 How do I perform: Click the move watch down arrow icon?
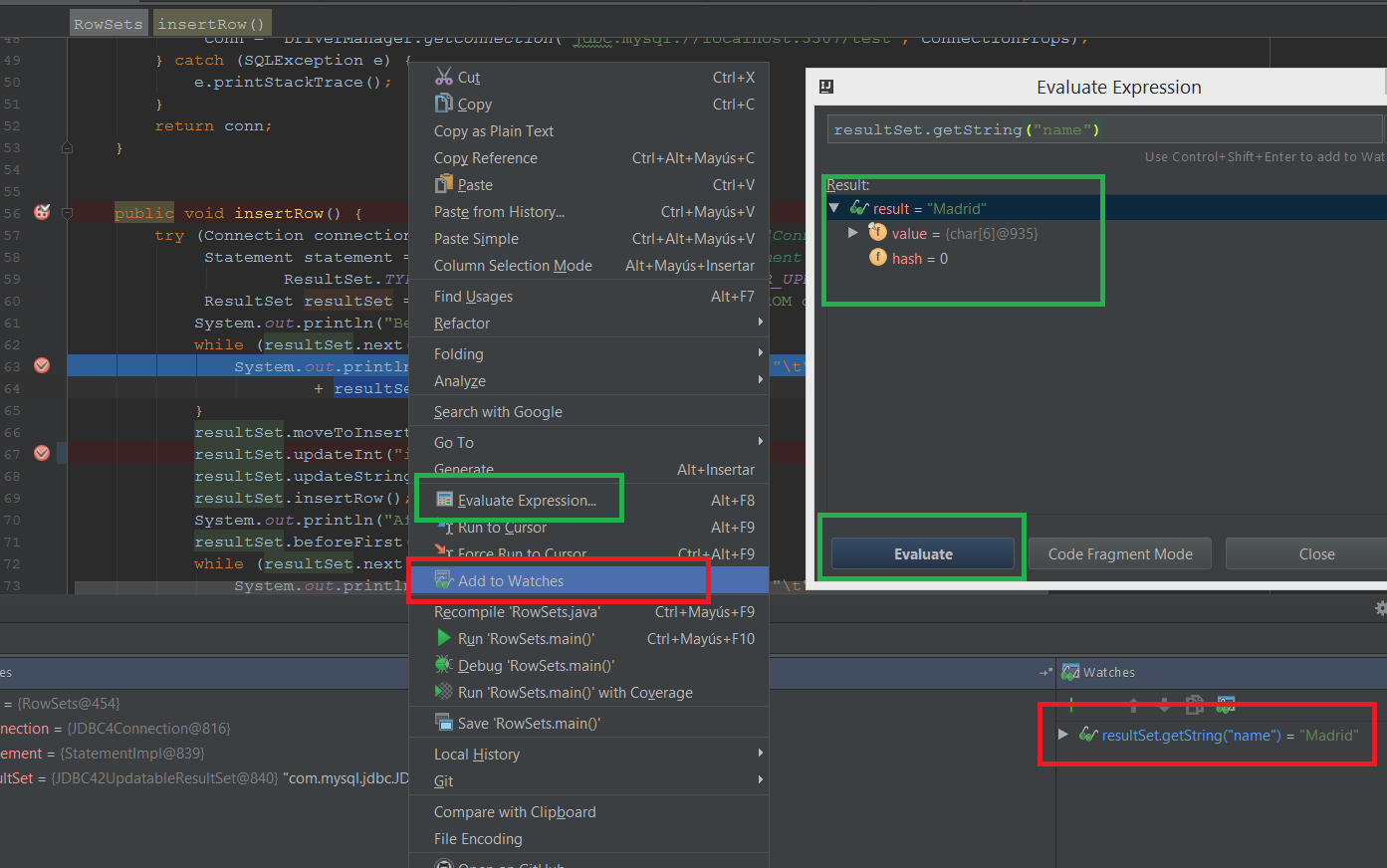(x=1164, y=706)
